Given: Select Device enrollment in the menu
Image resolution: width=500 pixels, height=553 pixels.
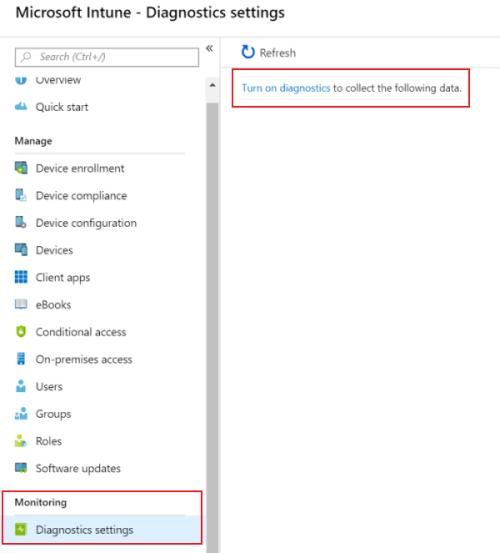Looking at the screenshot, I should coord(80,168).
